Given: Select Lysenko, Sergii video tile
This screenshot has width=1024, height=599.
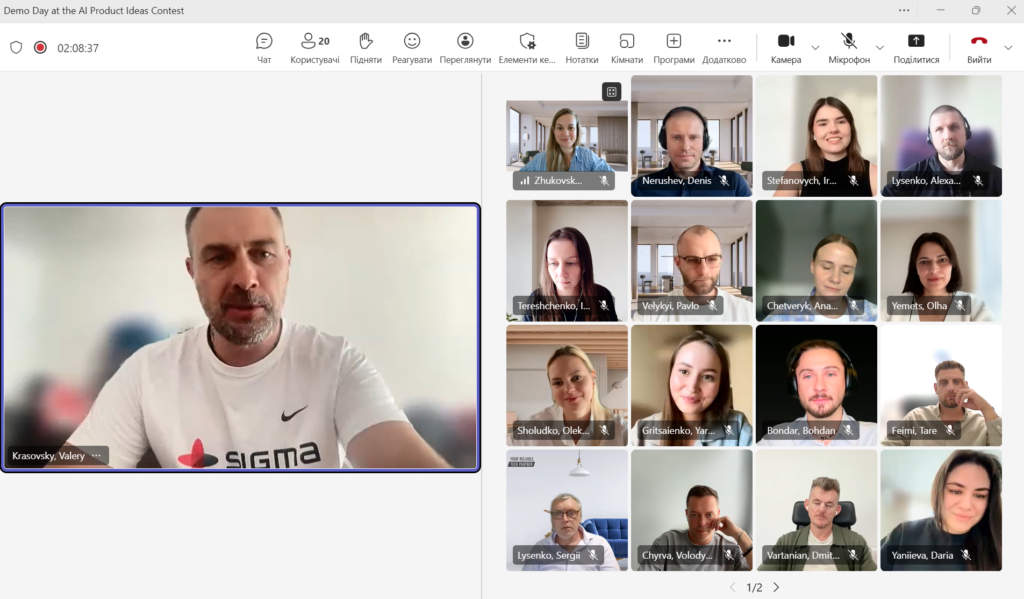Looking at the screenshot, I should (x=567, y=510).
